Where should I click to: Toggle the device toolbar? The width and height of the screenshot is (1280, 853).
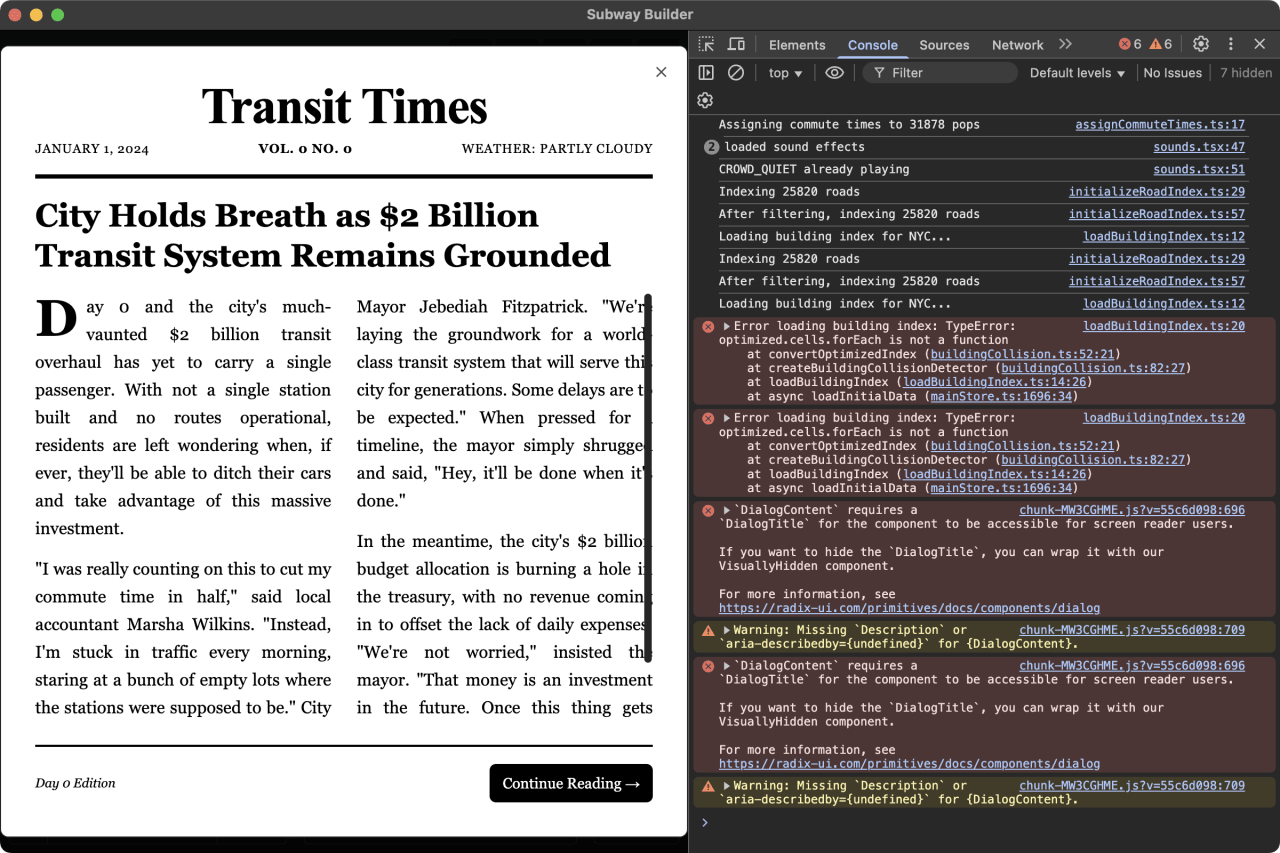[x=737, y=44]
